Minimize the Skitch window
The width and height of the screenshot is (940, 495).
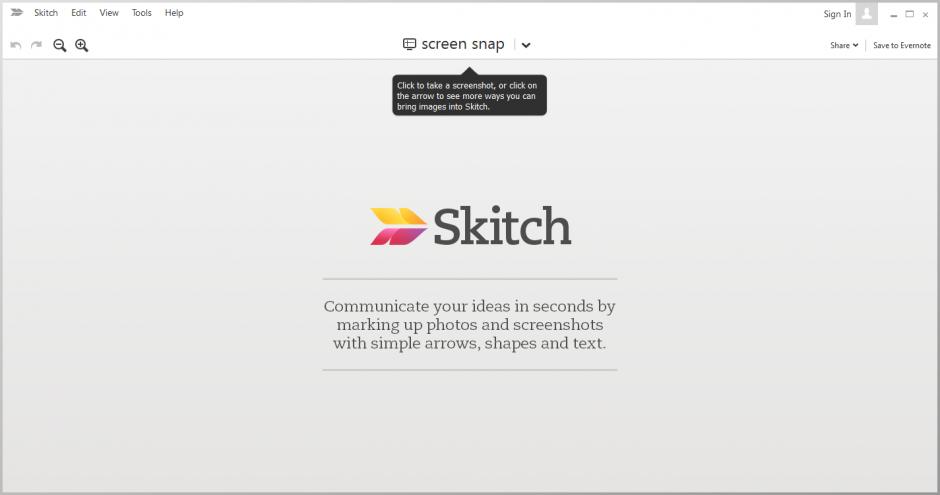point(893,14)
